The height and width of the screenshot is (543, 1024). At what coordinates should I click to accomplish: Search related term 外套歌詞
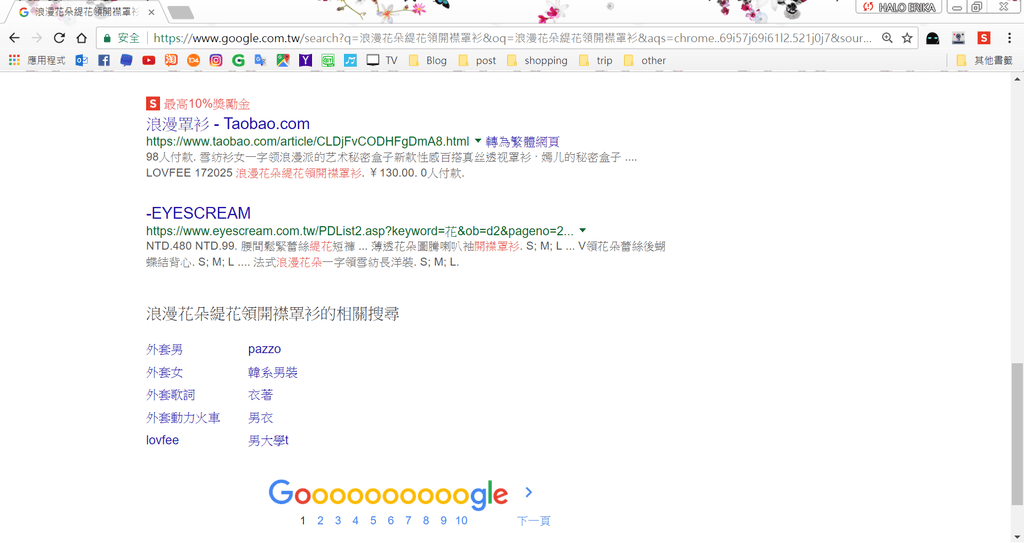(x=170, y=395)
